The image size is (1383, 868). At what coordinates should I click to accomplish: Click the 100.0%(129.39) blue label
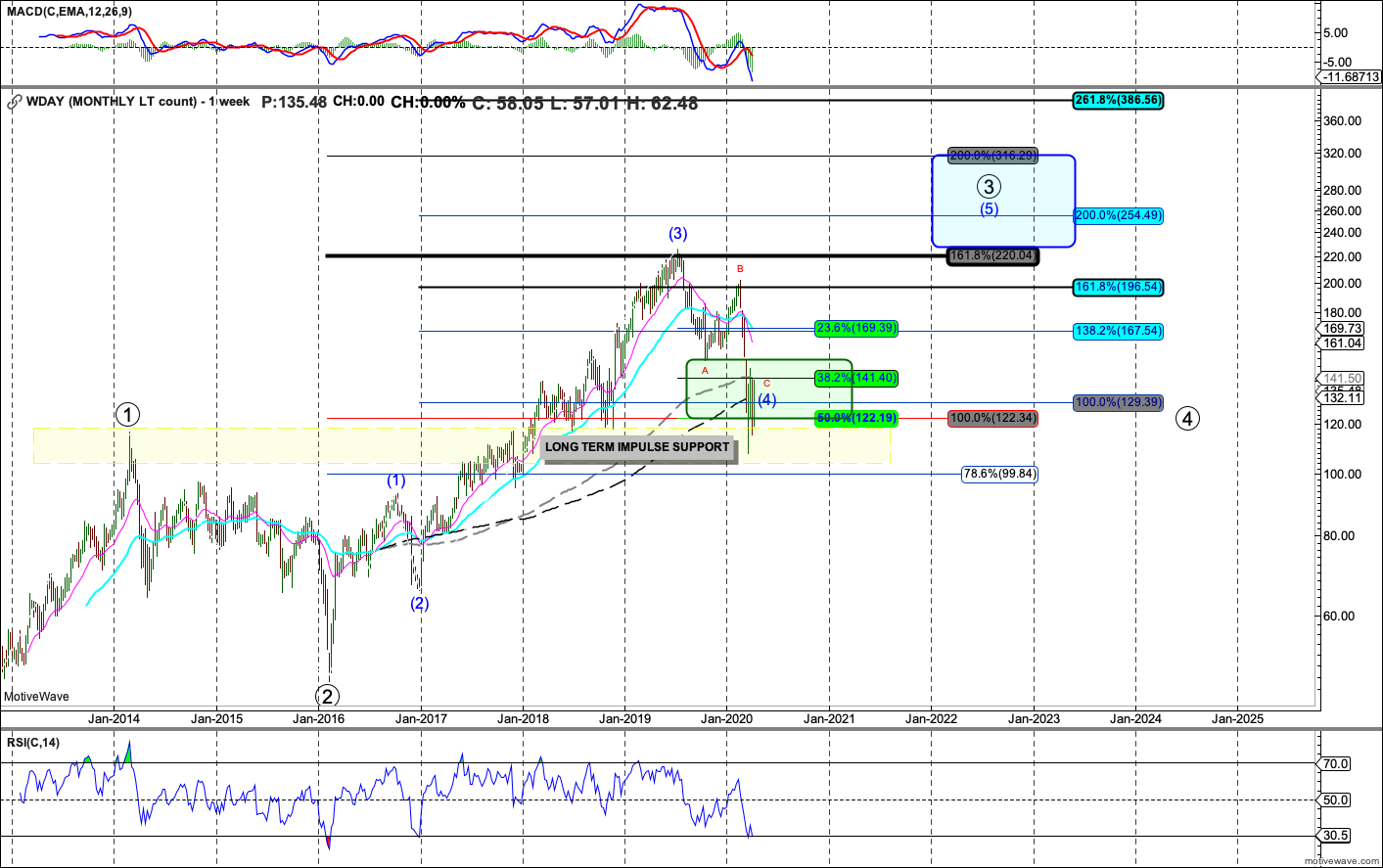click(1118, 402)
